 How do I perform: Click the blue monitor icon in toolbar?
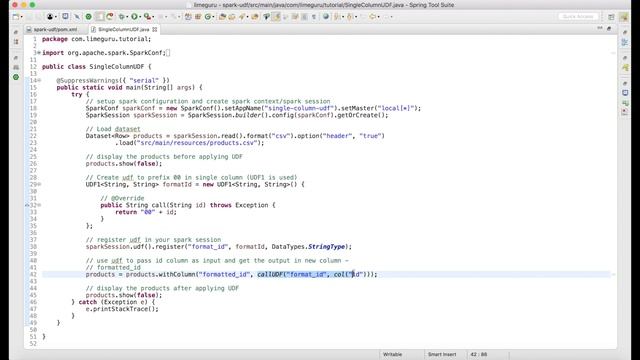click(65, 17)
